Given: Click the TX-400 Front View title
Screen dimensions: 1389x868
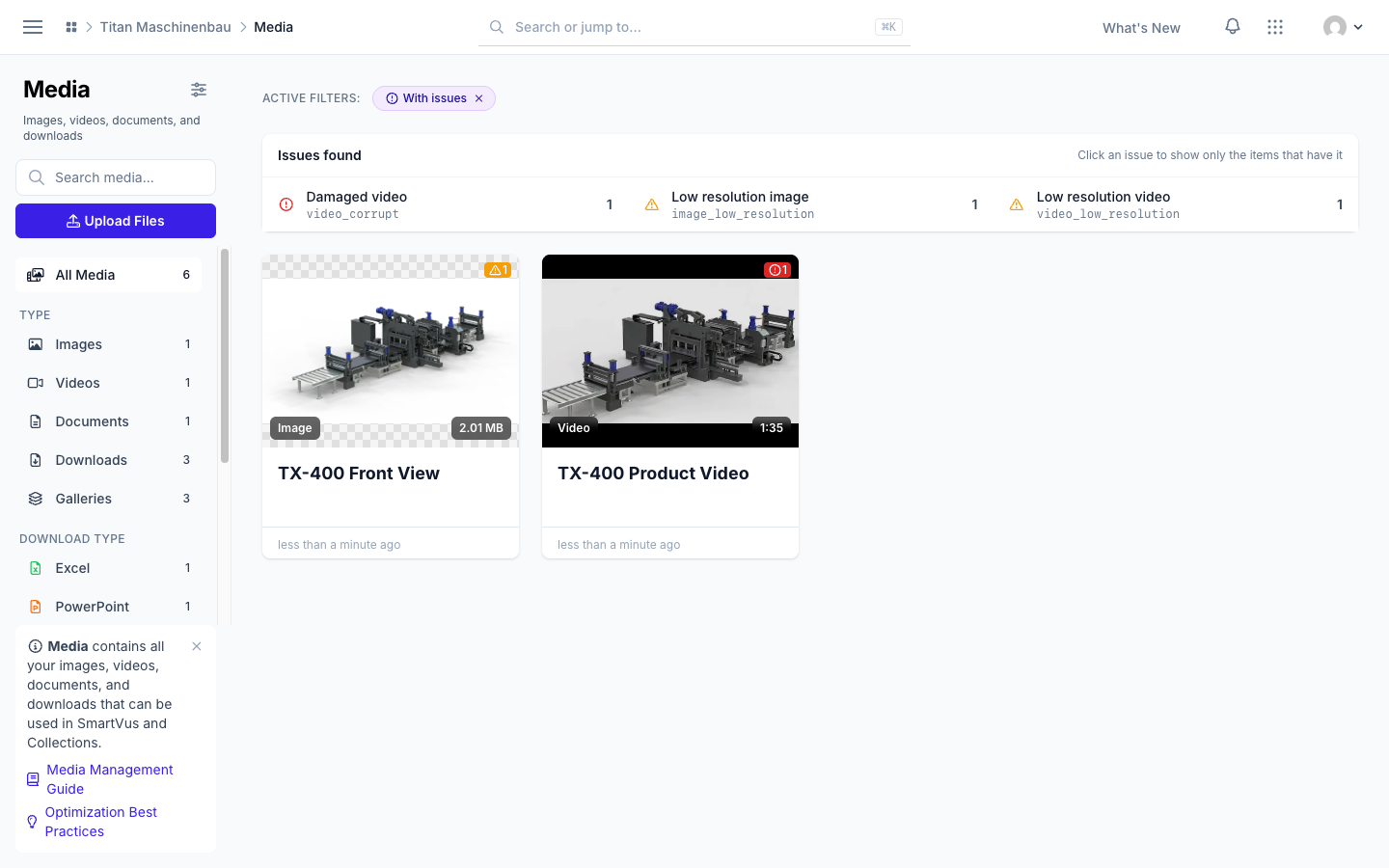Looking at the screenshot, I should tap(359, 474).
